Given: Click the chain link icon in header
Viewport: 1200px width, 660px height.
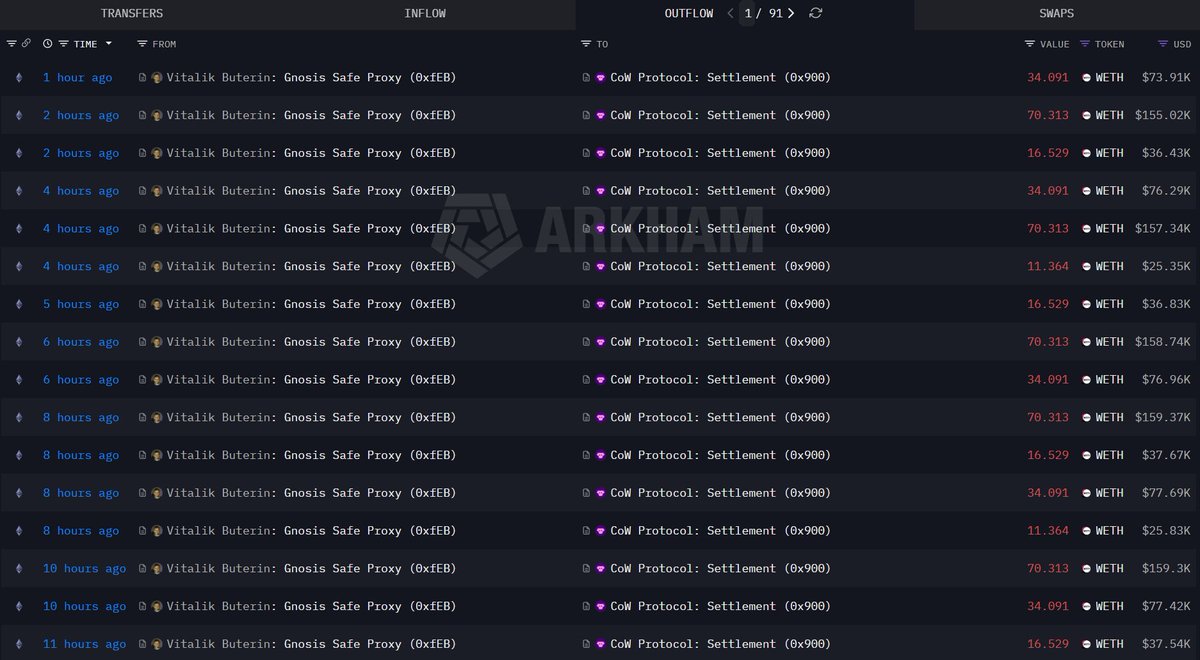Looking at the screenshot, I should coord(26,44).
